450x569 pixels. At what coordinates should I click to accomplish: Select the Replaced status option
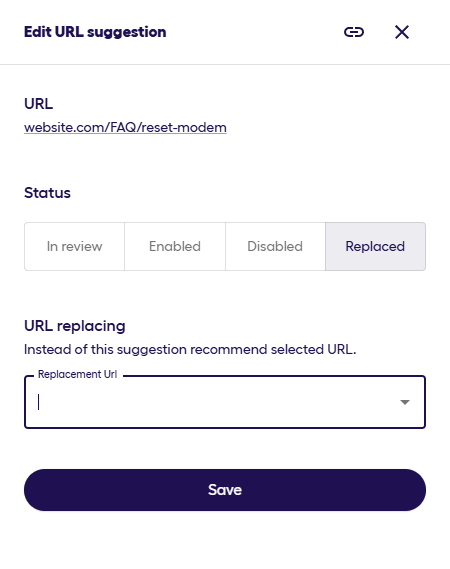[375, 246]
